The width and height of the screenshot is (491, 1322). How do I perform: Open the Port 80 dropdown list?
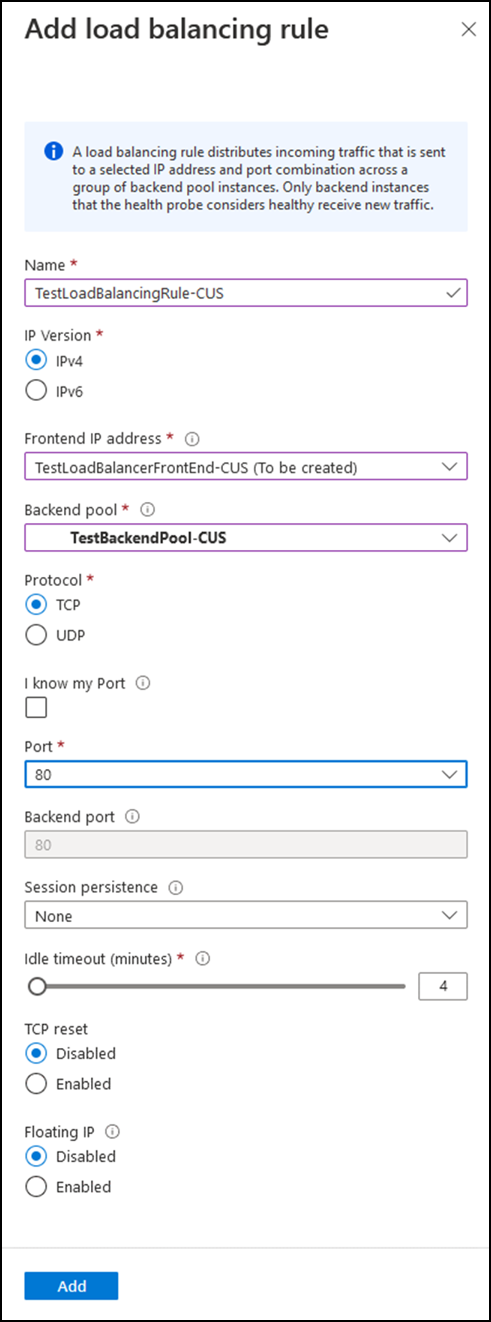click(245, 774)
